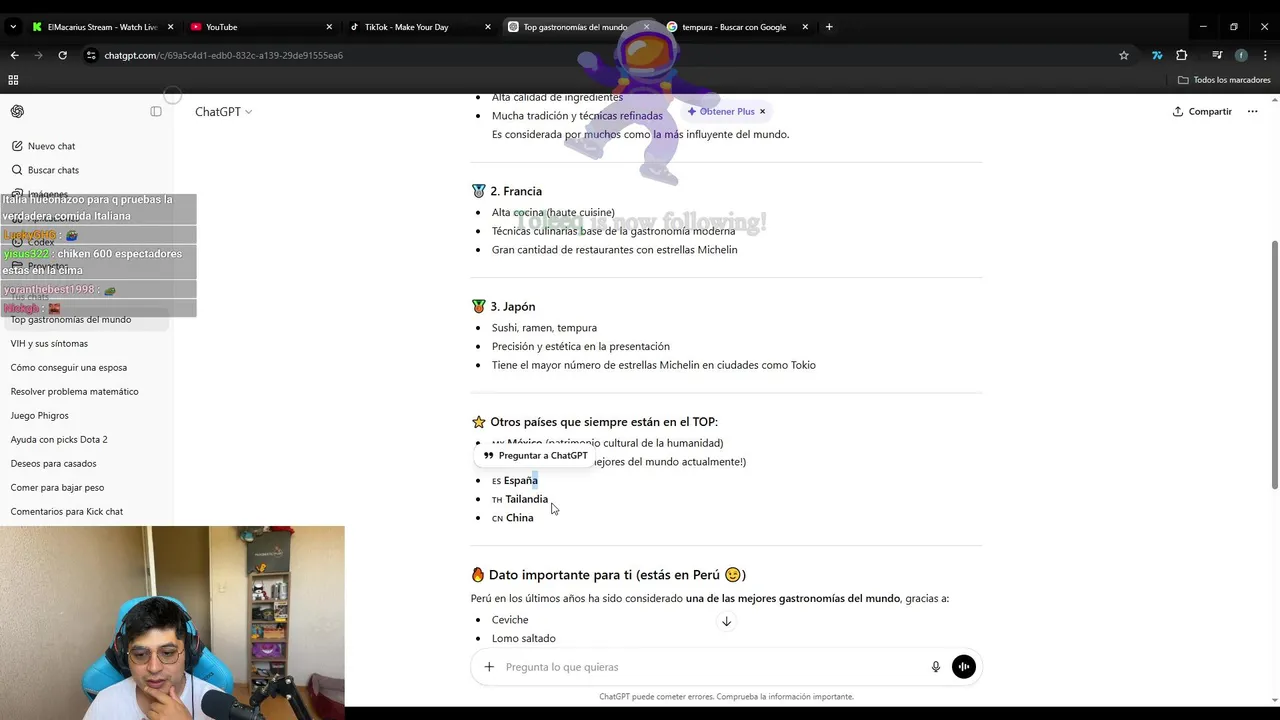Click the Lomo saltado list item
This screenshot has width=1280, height=720.
click(x=523, y=638)
